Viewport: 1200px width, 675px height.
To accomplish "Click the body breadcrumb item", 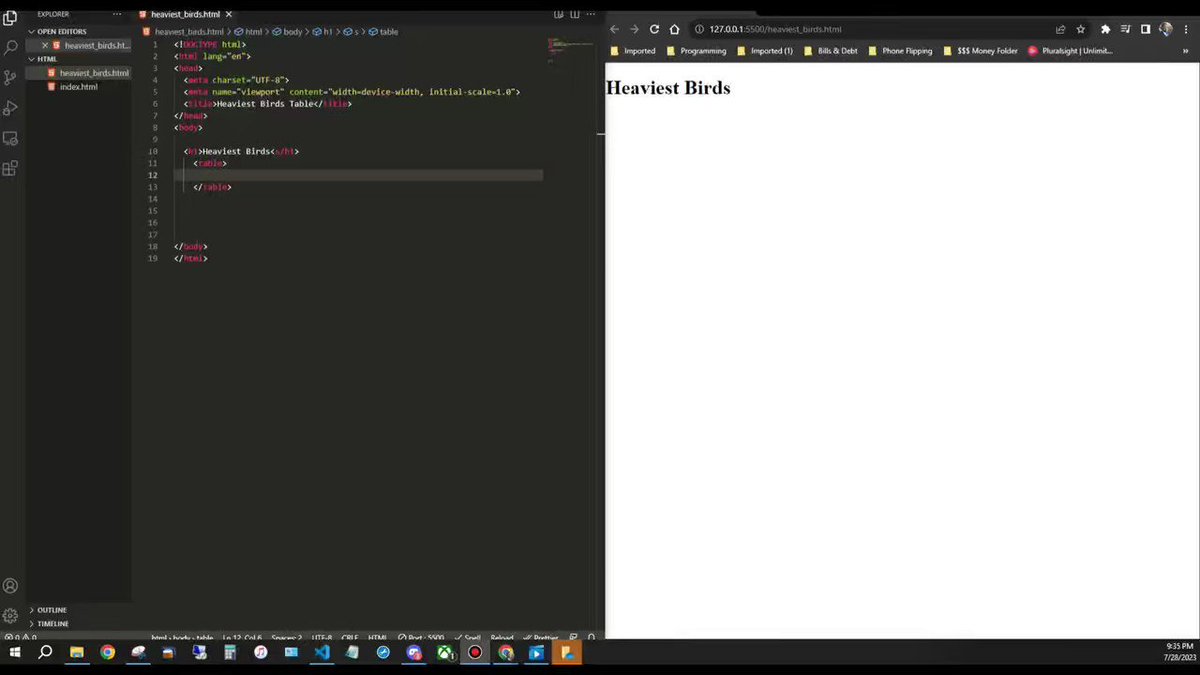I will [x=288, y=32].
